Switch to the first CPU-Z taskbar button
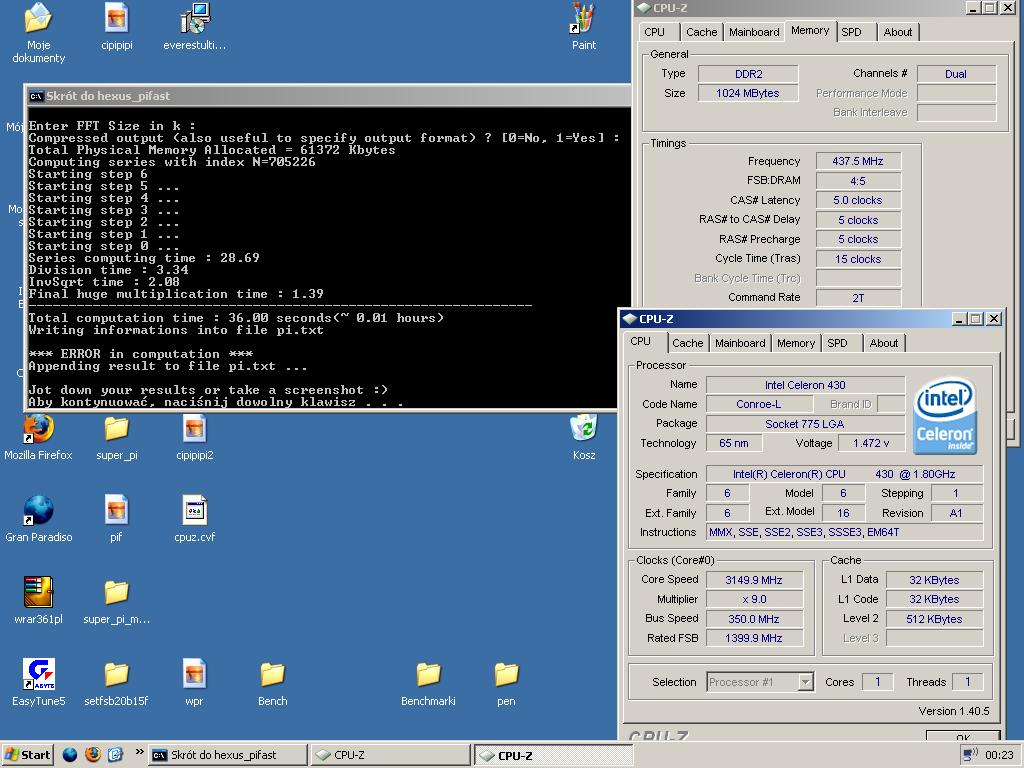Viewport: 1024px width, 768px height. pyautogui.click(x=390, y=755)
